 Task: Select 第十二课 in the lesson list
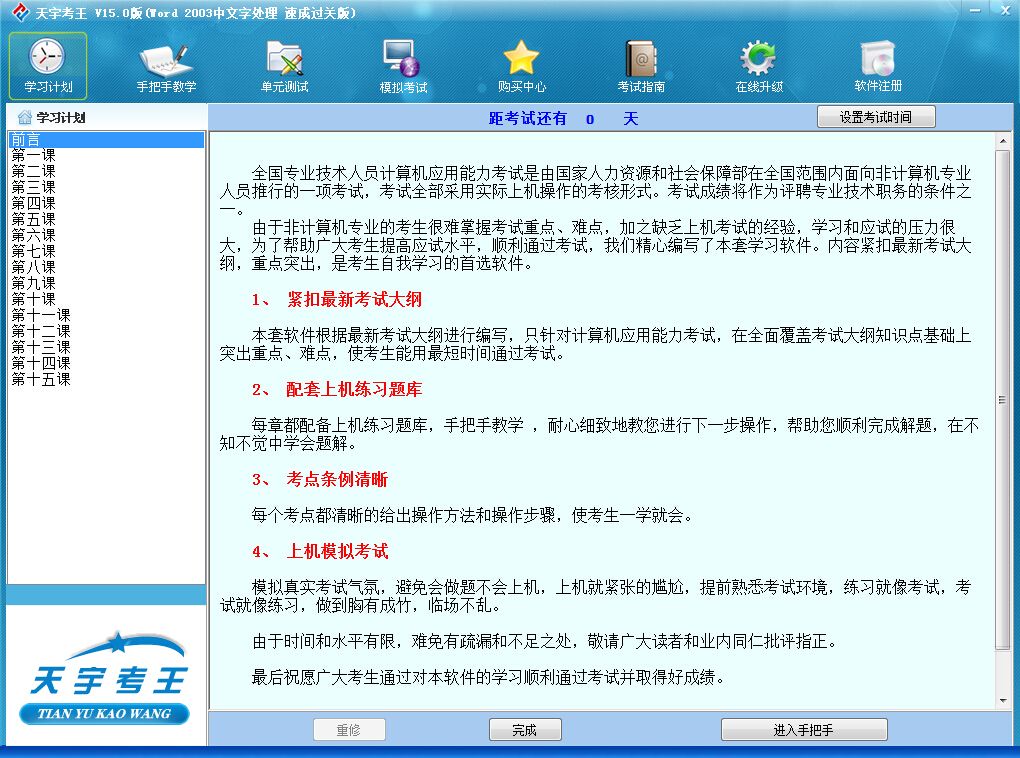[106, 331]
